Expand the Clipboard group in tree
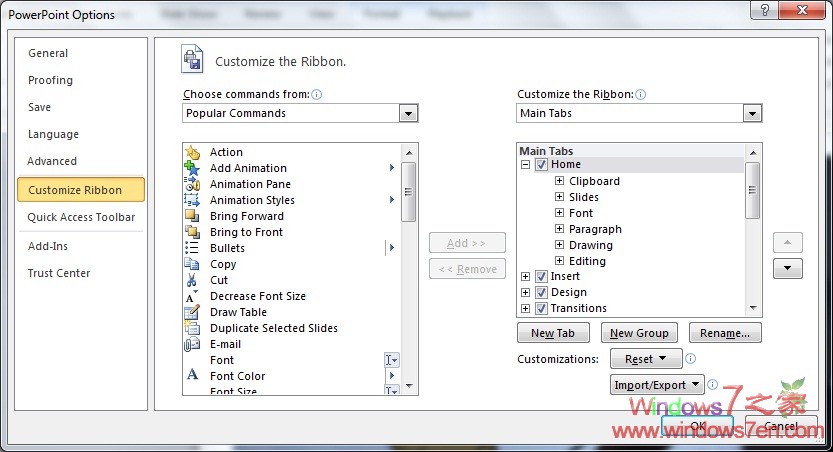This screenshot has width=833, height=452. click(559, 181)
